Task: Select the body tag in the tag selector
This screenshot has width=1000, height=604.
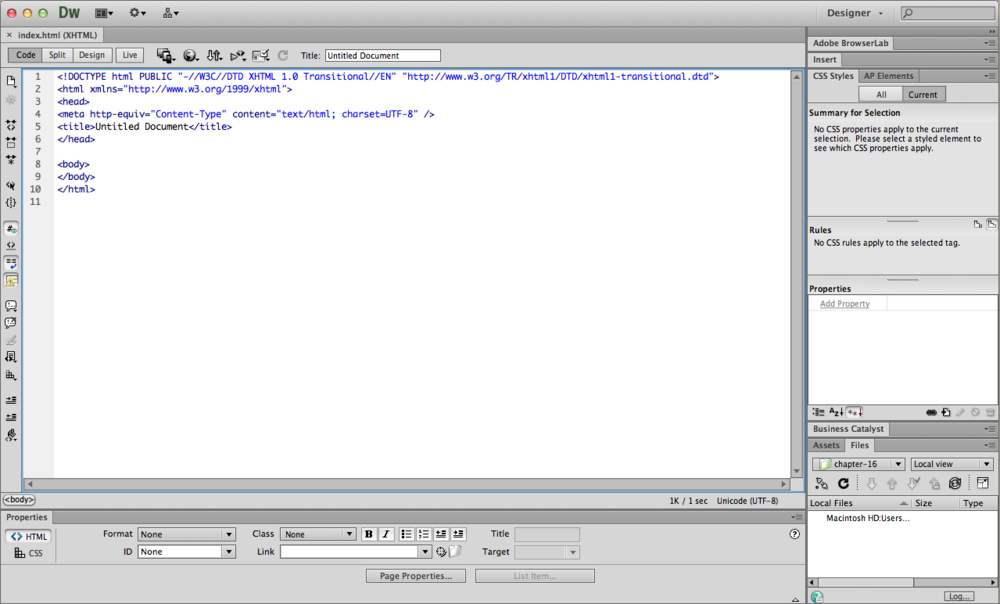Action: [x=18, y=498]
